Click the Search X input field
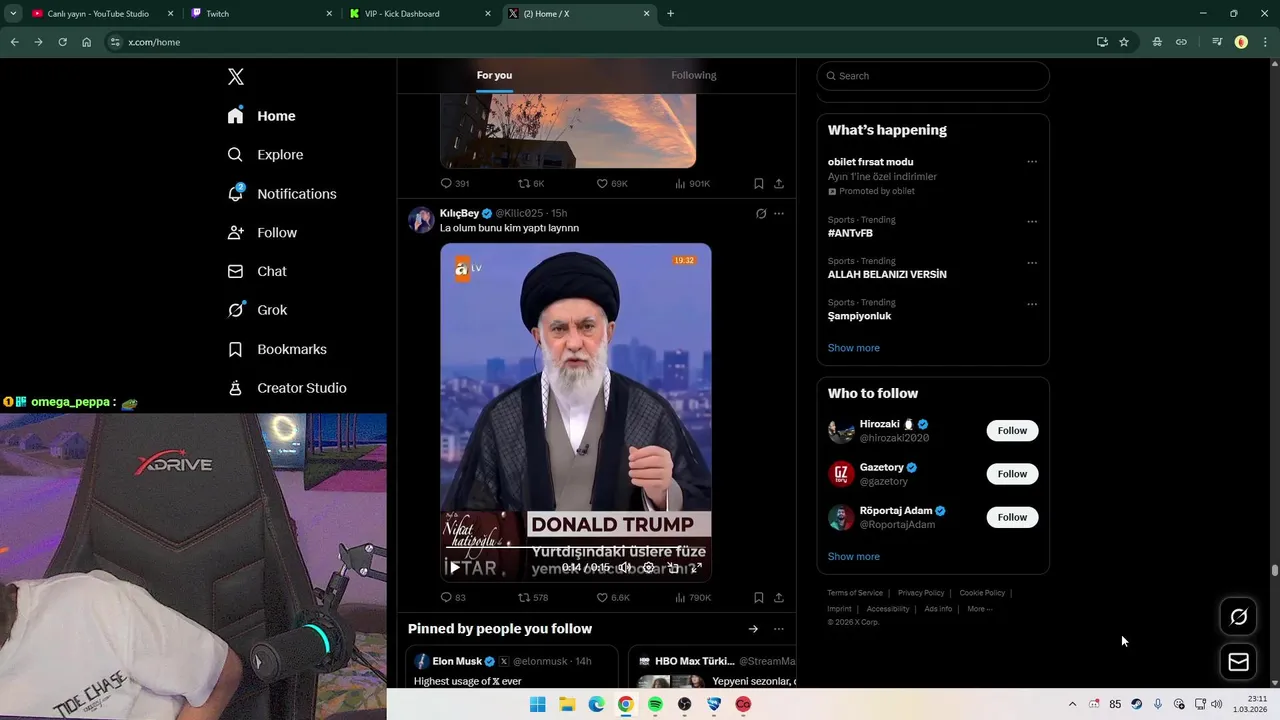The width and height of the screenshot is (1280, 720). click(933, 76)
